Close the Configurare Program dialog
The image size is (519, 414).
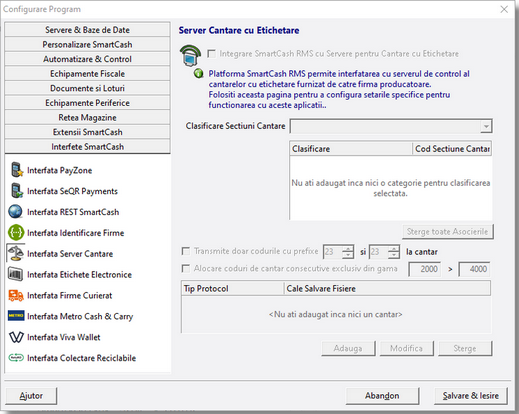click(504, 9)
